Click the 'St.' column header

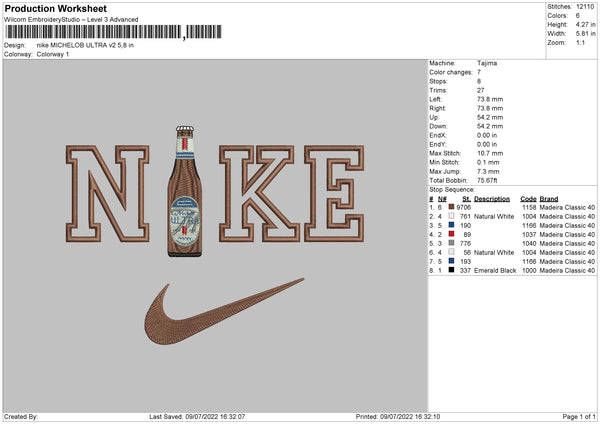click(466, 199)
